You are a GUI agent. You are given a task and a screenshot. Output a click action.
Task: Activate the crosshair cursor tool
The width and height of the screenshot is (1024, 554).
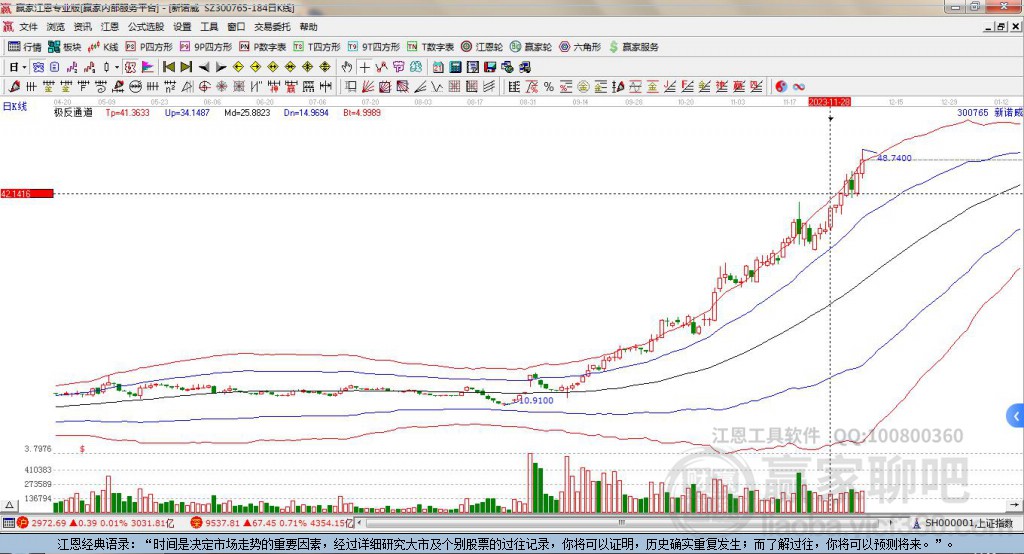coord(364,67)
